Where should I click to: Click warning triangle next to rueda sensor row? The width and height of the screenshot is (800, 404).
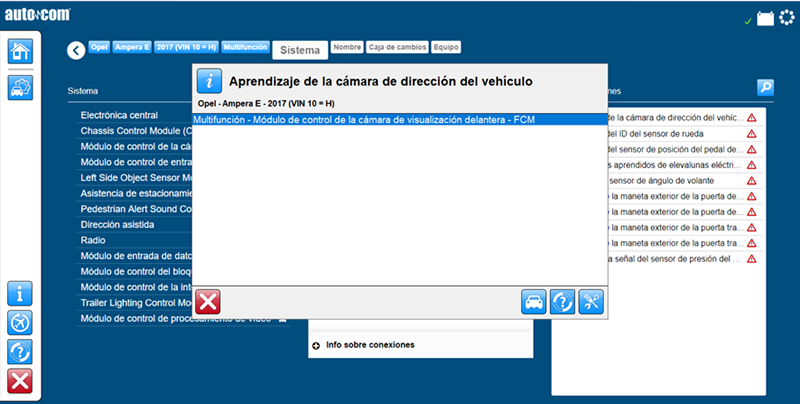tap(752, 134)
